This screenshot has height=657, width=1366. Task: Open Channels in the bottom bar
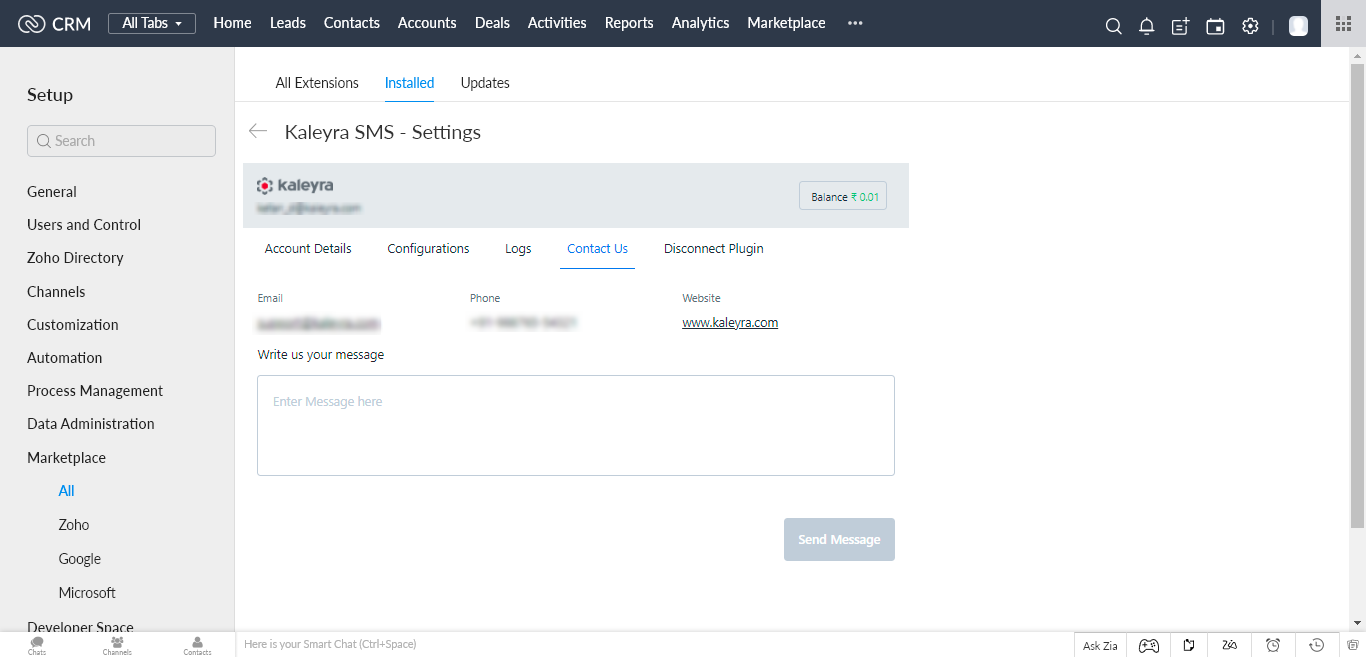pyautogui.click(x=117, y=646)
